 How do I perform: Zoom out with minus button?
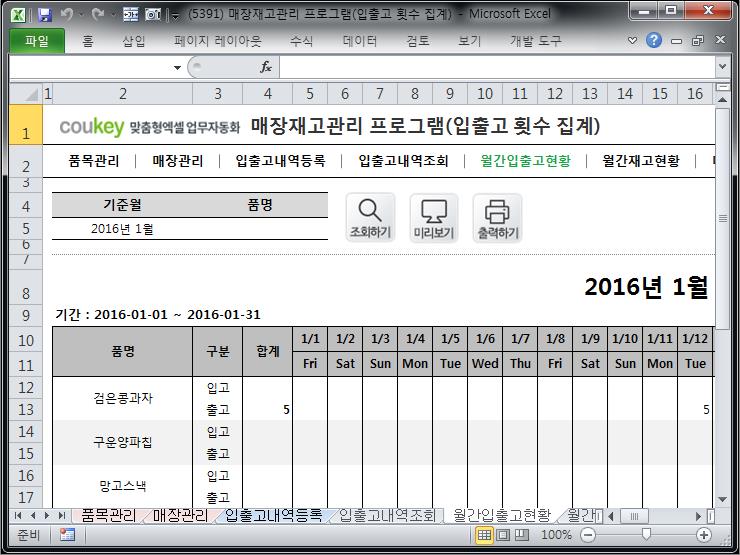[x=588, y=535]
